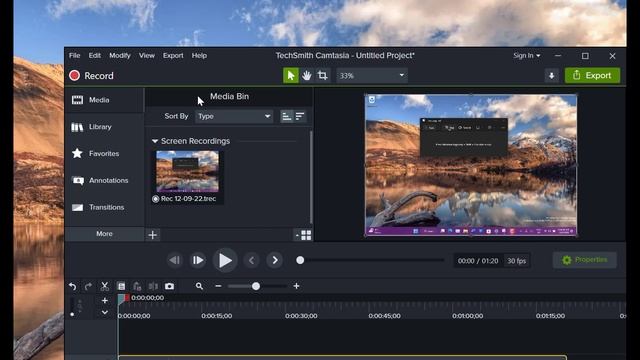The width and height of the screenshot is (640, 360).
Task: Sort media bin in descending order
Action: point(300,116)
